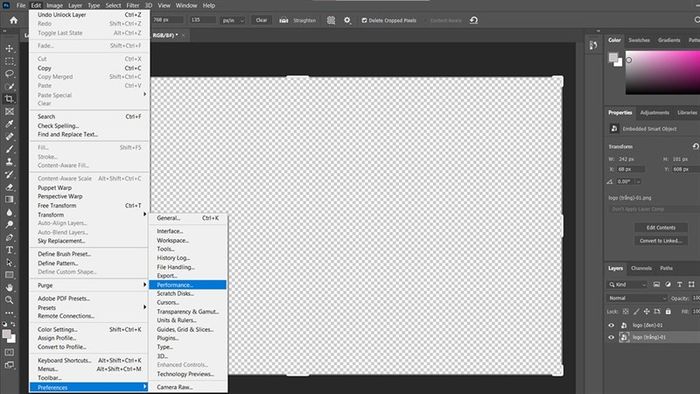
Task: Filter layers by shape layer icon
Action: point(691,284)
